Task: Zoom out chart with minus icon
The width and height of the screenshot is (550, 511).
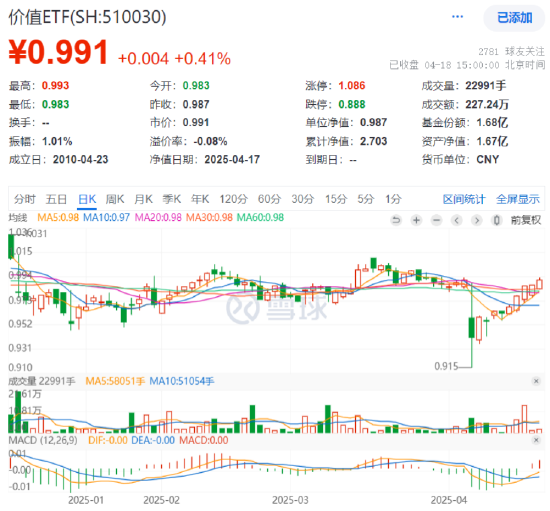Action: click(x=436, y=220)
